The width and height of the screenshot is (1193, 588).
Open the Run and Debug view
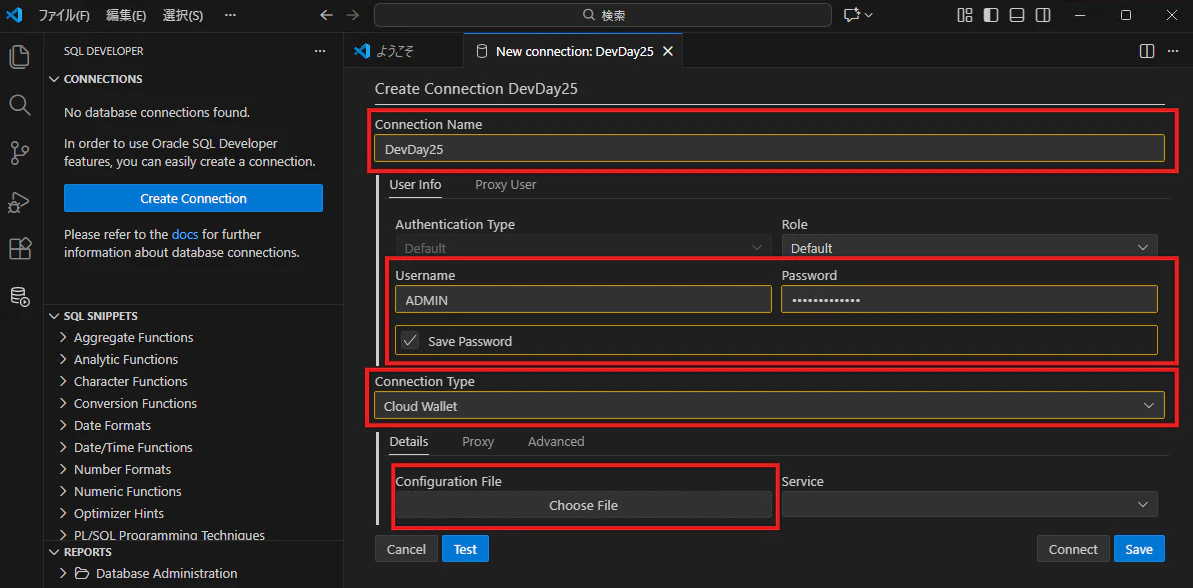tap(20, 201)
